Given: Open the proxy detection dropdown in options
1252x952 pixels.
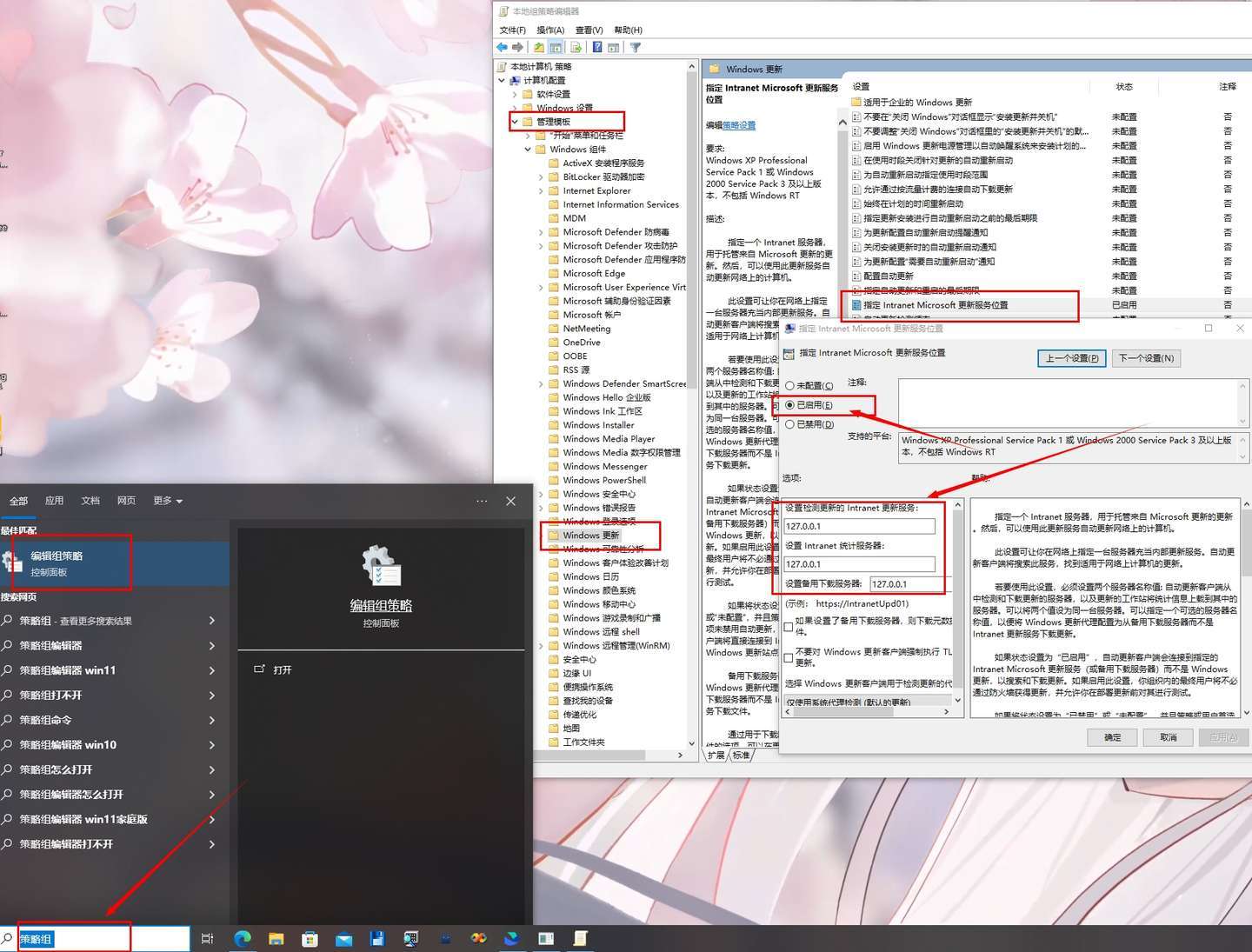Looking at the screenshot, I should coord(868,701).
